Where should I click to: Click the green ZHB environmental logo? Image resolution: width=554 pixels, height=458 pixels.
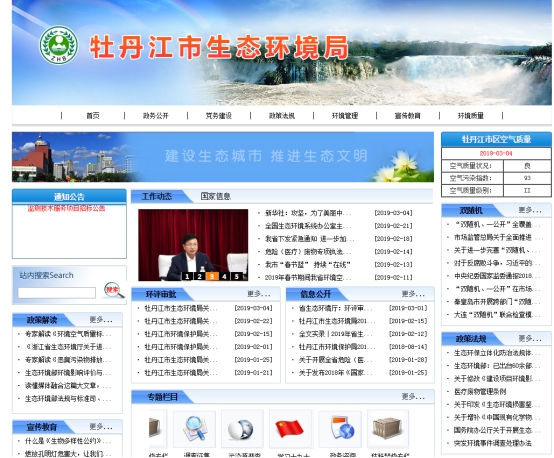click(x=58, y=45)
